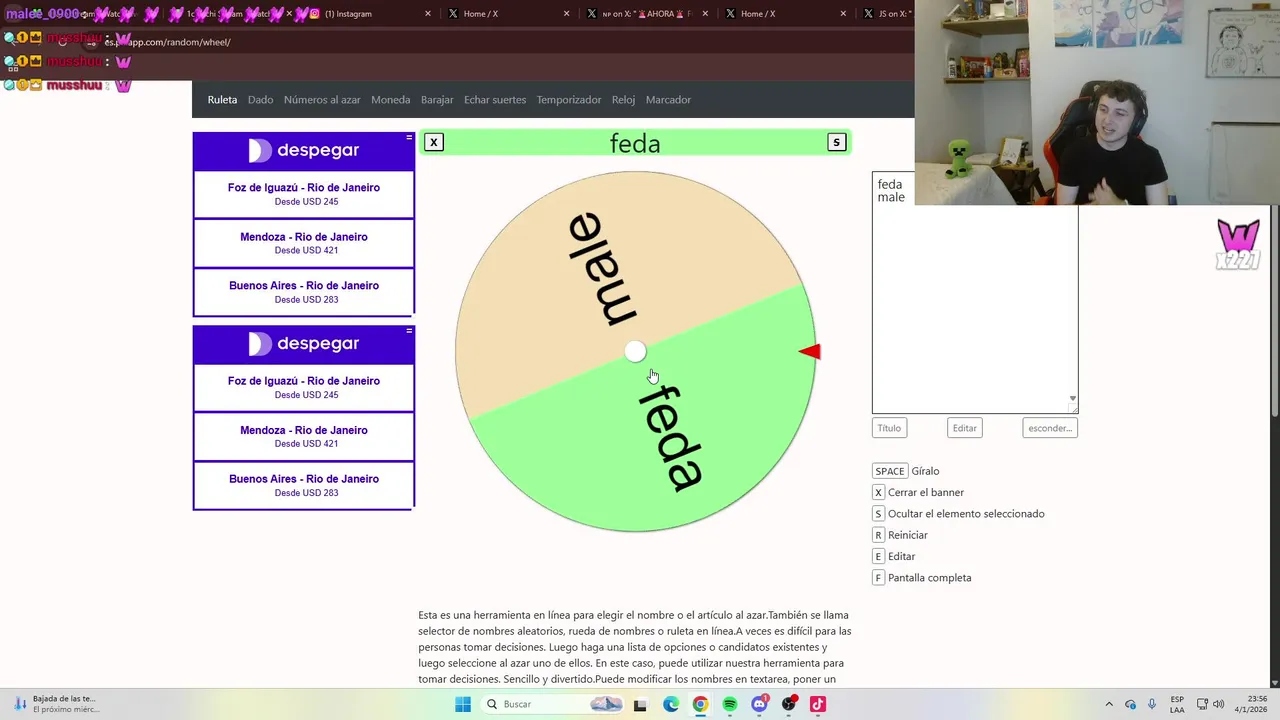
Task: Open Microsoft Edge from the taskbar
Action: coord(671,704)
